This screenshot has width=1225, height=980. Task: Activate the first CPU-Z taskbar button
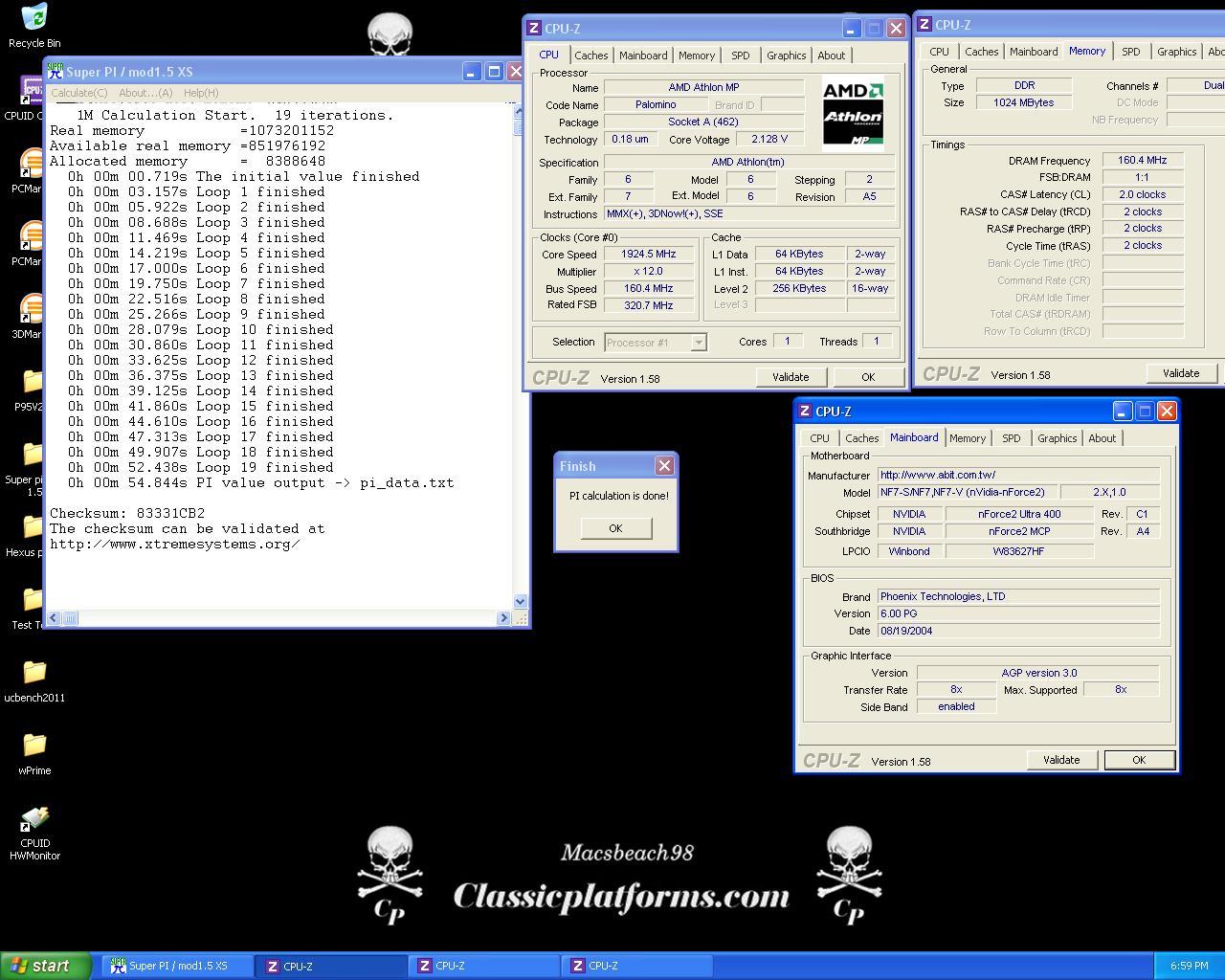click(331, 966)
